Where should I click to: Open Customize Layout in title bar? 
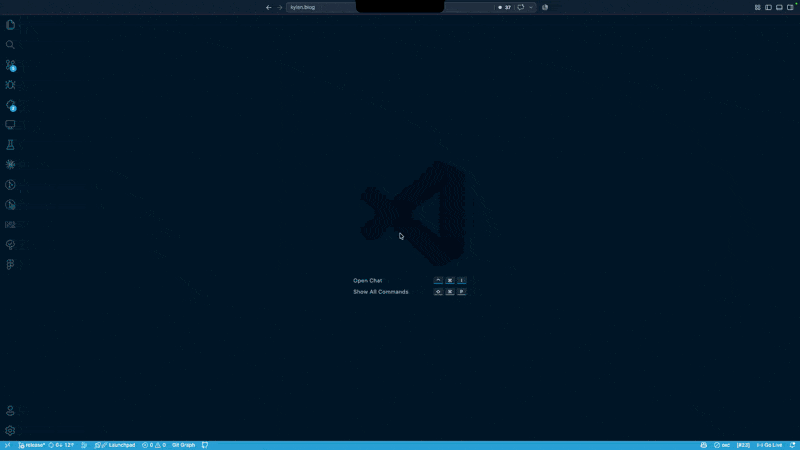pos(758,7)
